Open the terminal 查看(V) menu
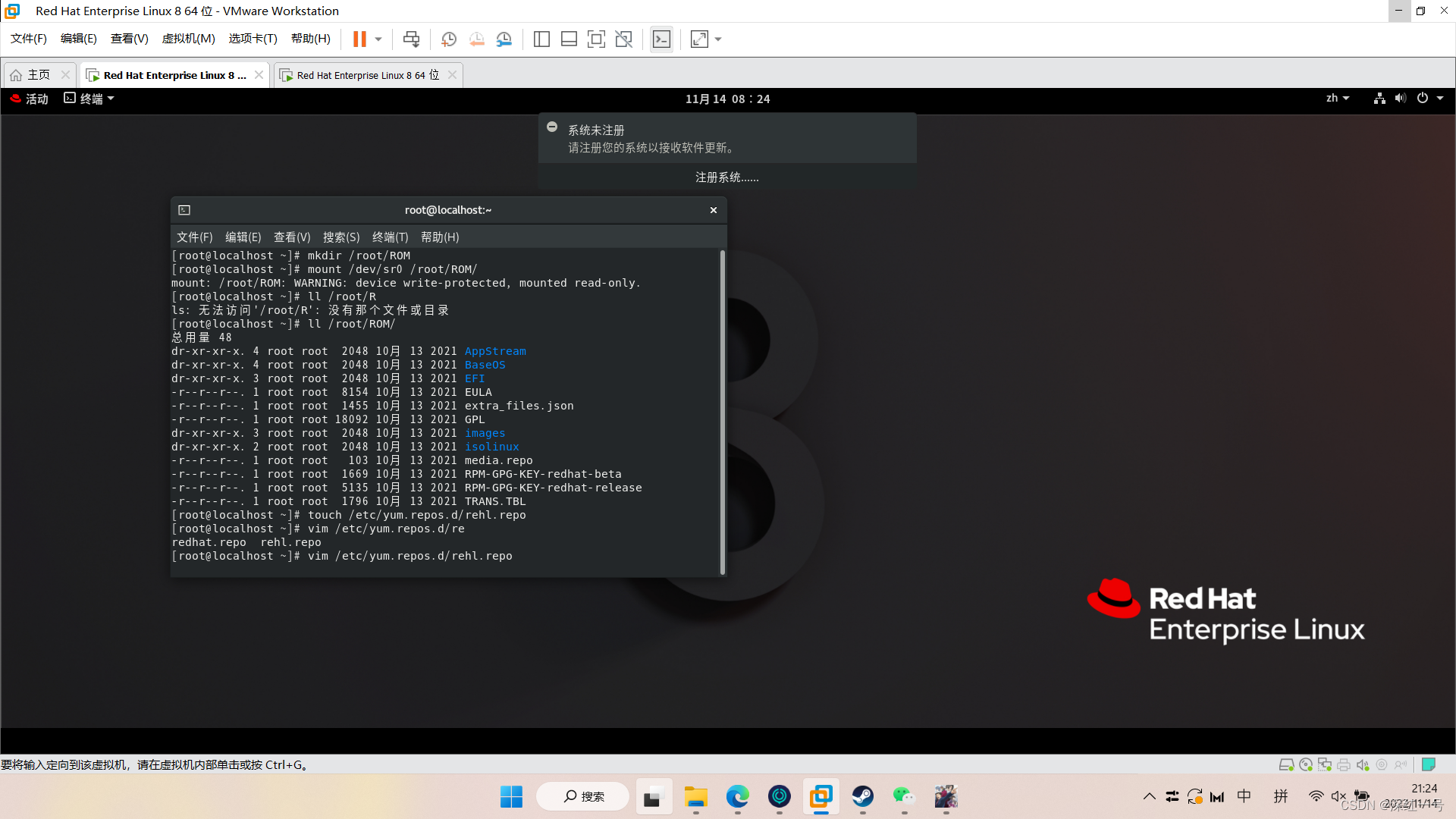1456x819 pixels. tap(292, 237)
